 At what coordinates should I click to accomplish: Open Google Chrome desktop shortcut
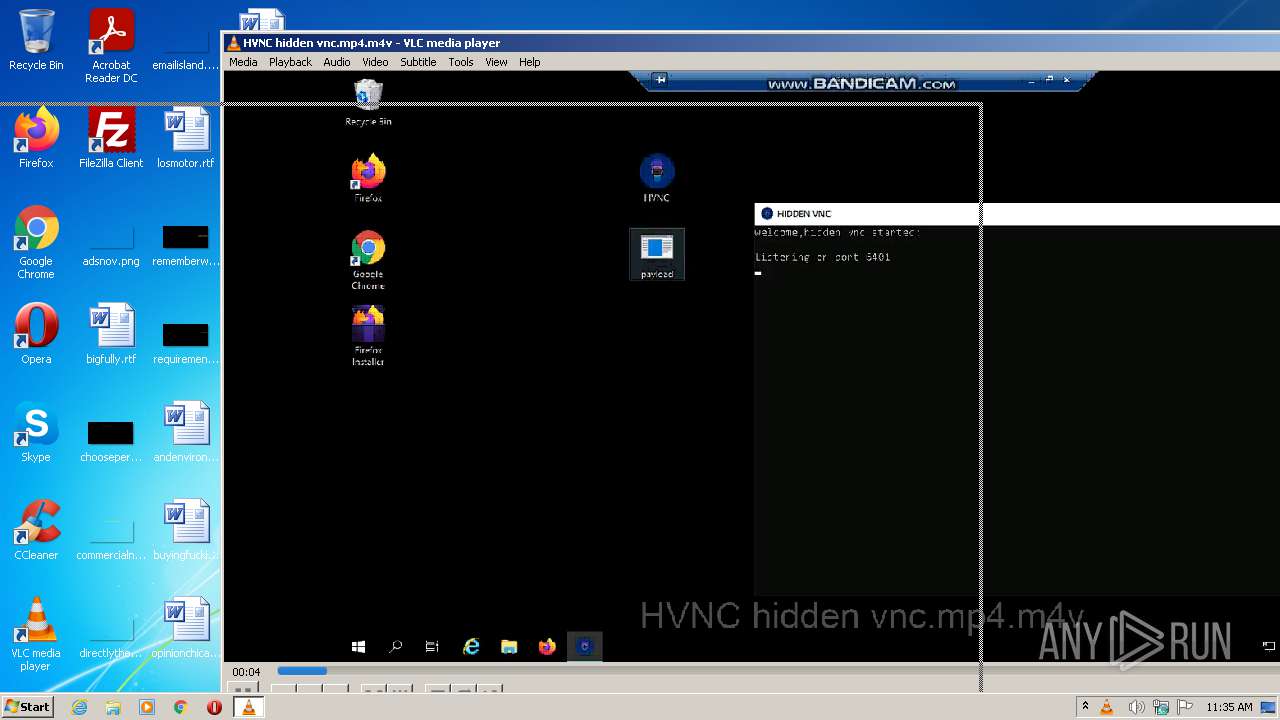click(x=36, y=242)
